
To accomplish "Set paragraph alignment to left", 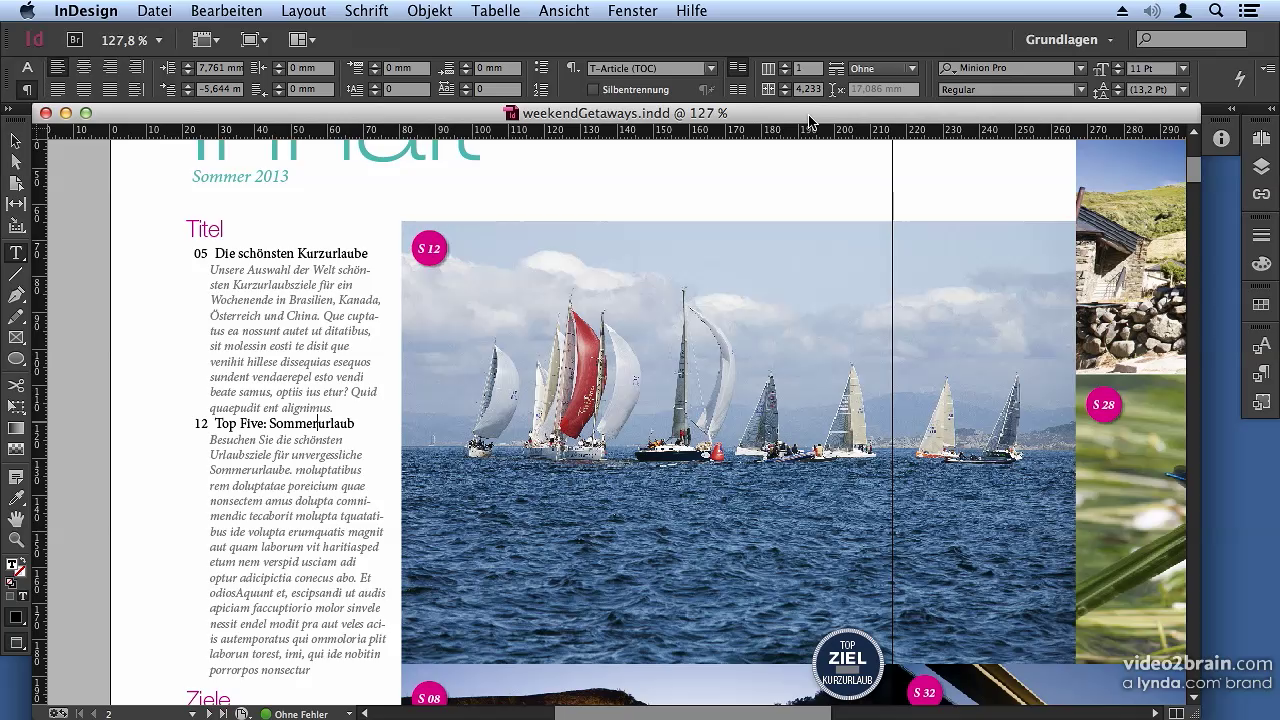I will [x=59, y=68].
